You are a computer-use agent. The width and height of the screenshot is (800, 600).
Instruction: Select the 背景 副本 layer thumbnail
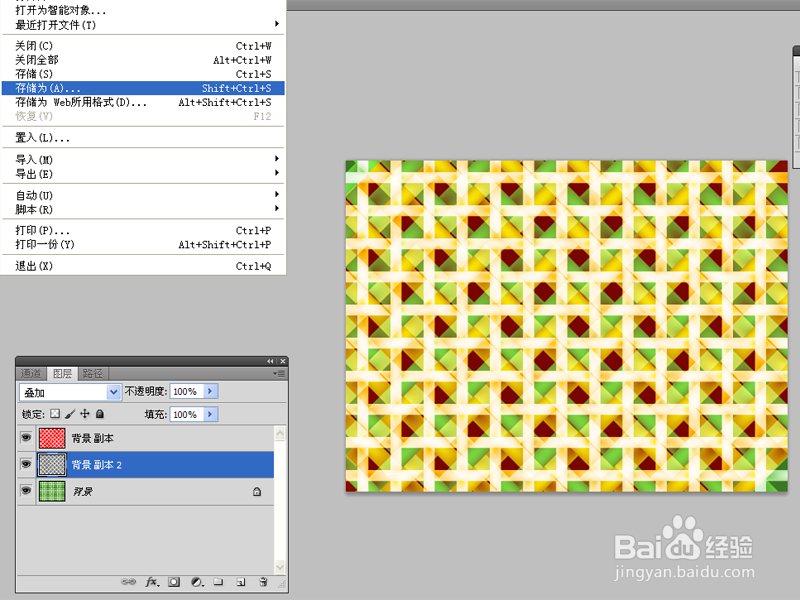[52, 438]
